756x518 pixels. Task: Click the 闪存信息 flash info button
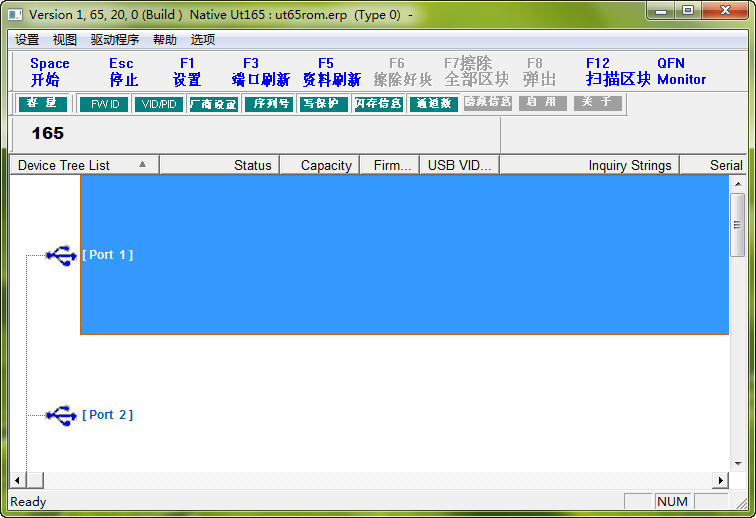pos(378,104)
